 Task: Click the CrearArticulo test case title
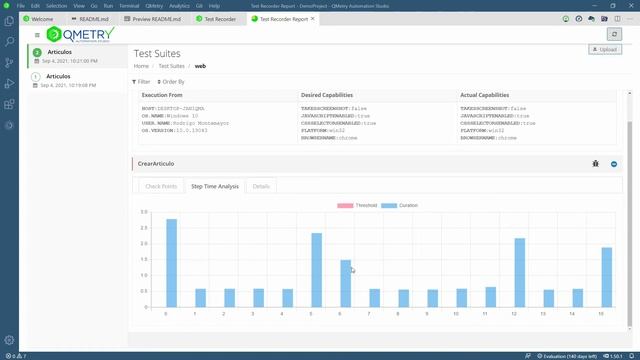pyautogui.click(x=156, y=164)
